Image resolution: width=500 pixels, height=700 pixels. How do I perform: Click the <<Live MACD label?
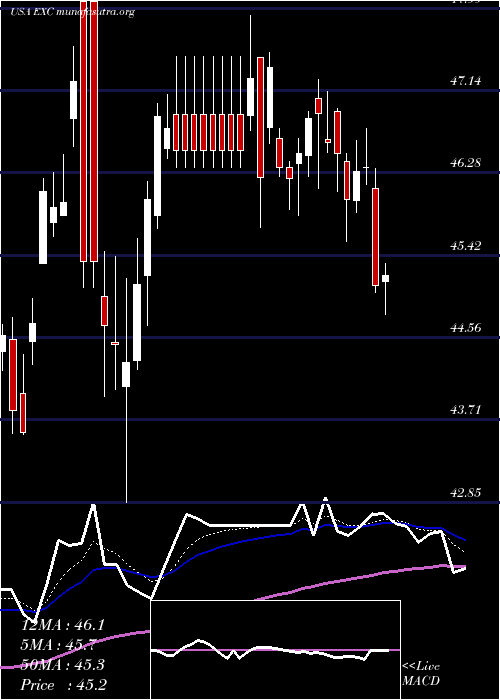click(421, 673)
